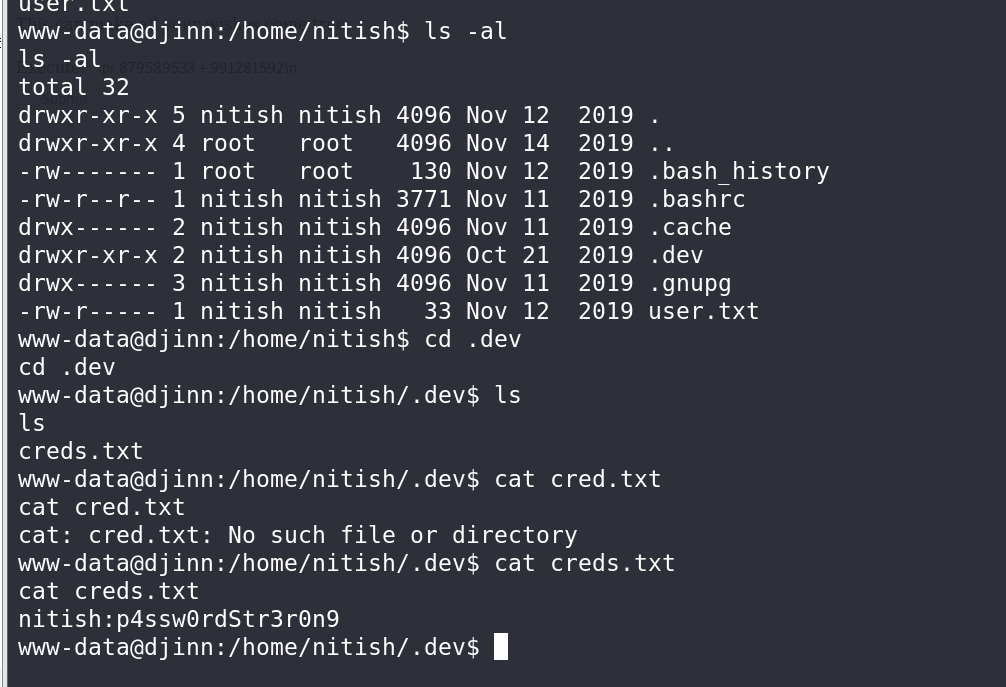The image size is (1006, 687).
Task: Click the .bash_history entry in the listing
Action: coord(739,171)
